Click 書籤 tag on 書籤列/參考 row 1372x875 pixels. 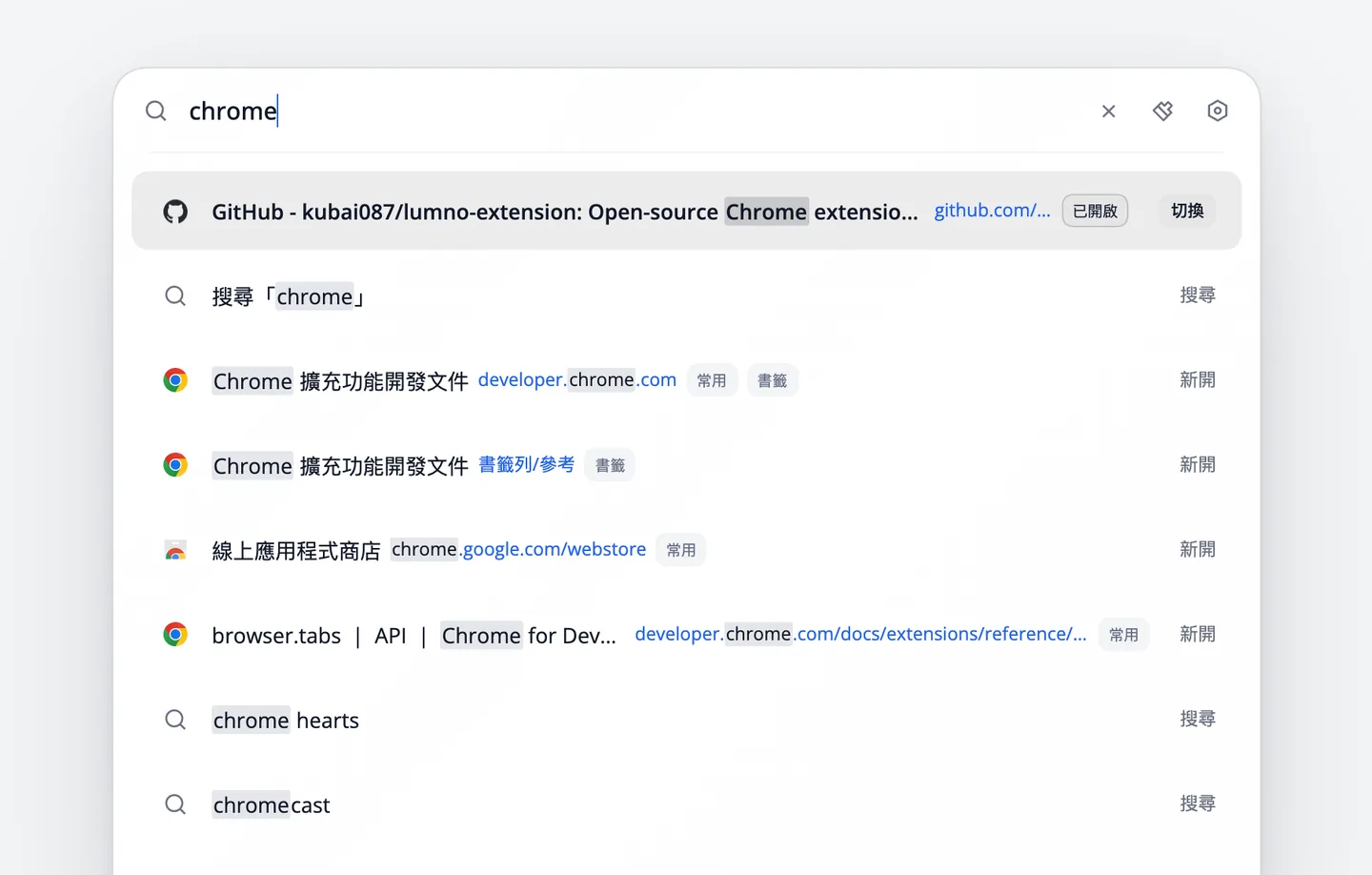(x=610, y=465)
